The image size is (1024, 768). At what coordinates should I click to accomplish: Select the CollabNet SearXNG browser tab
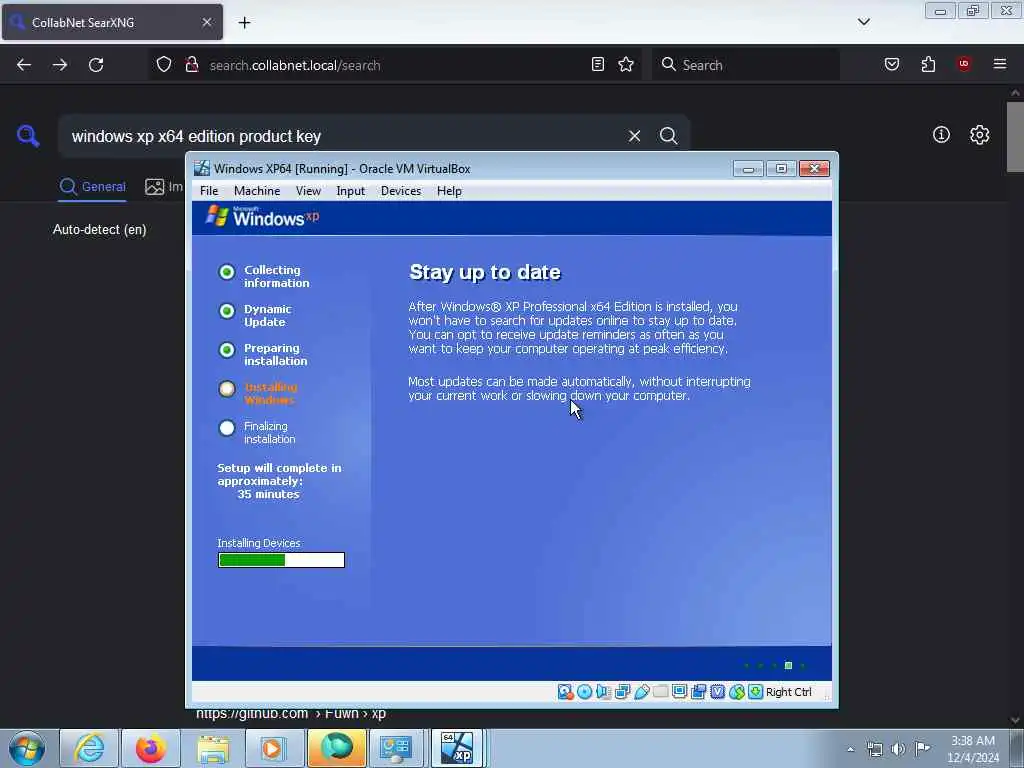point(112,22)
